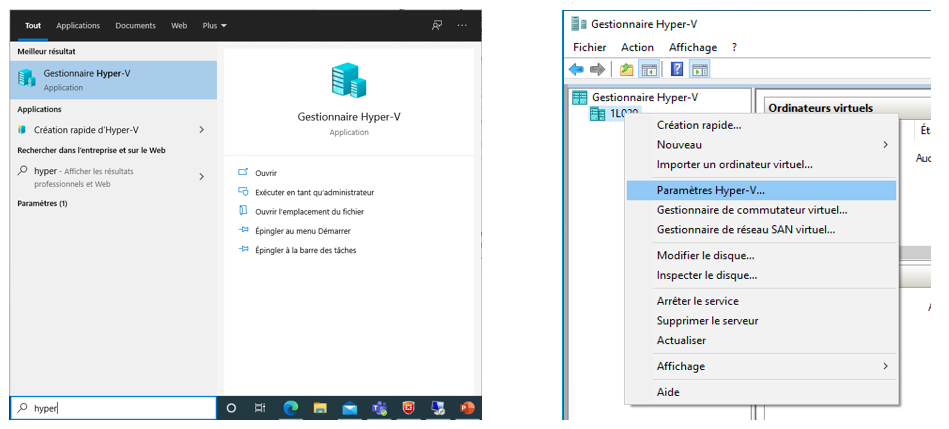Click Paramètres (1) category
This screenshot has height=429, width=949.
(x=42, y=203)
